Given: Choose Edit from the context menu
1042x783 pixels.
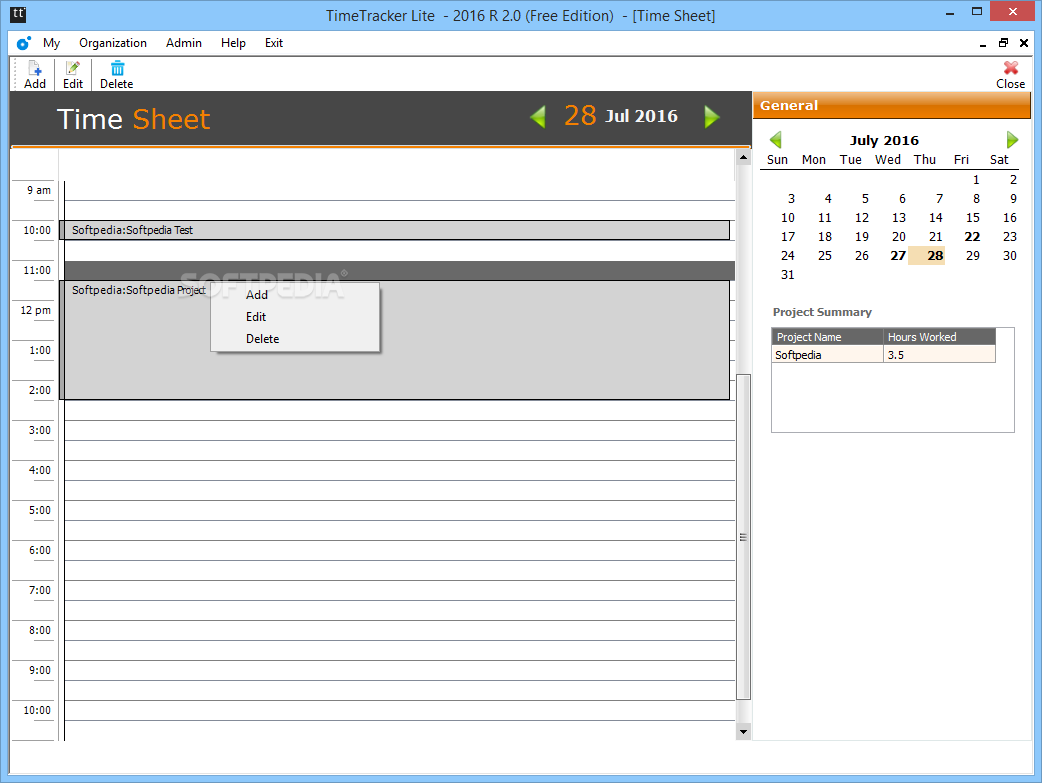Looking at the screenshot, I should click(x=295, y=317).
